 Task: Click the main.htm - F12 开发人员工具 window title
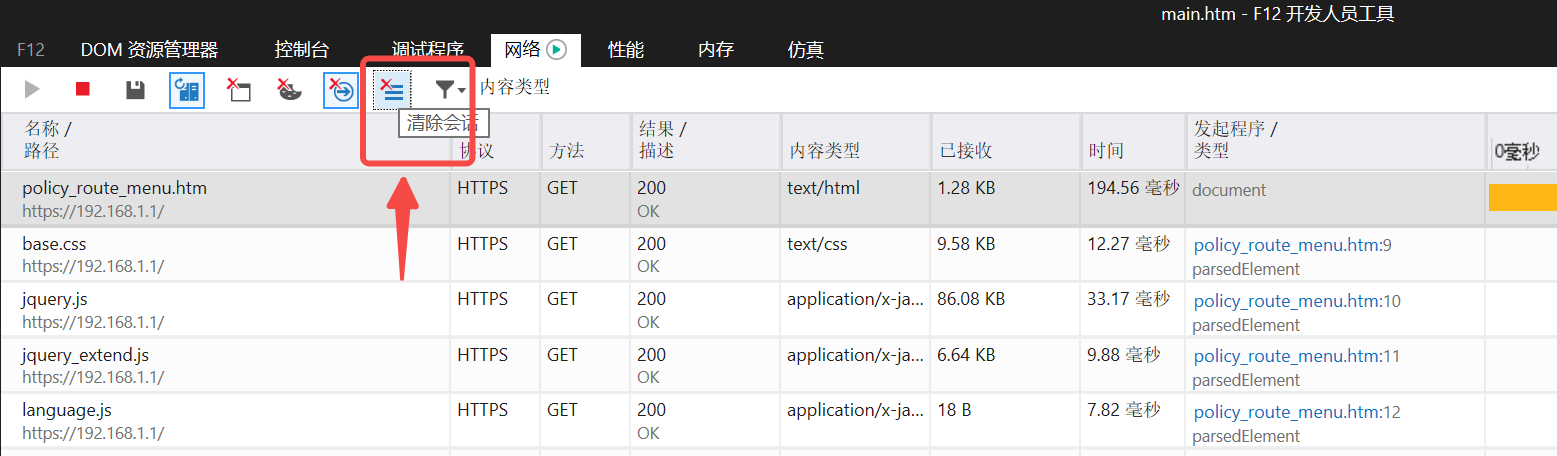click(1278, 14)
